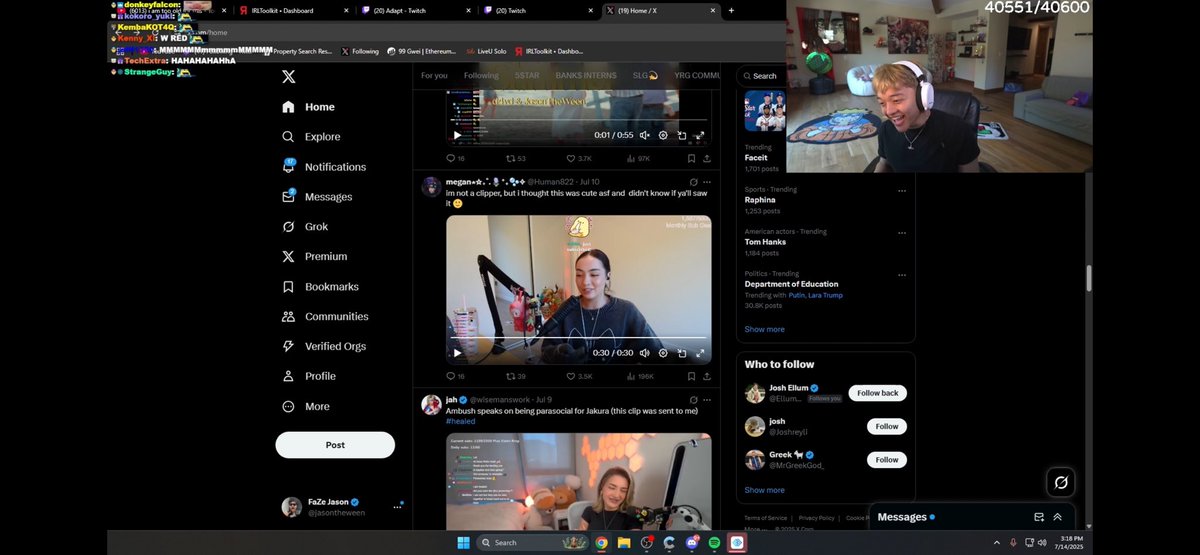Open options for Raphina trend

coord(902,190)
